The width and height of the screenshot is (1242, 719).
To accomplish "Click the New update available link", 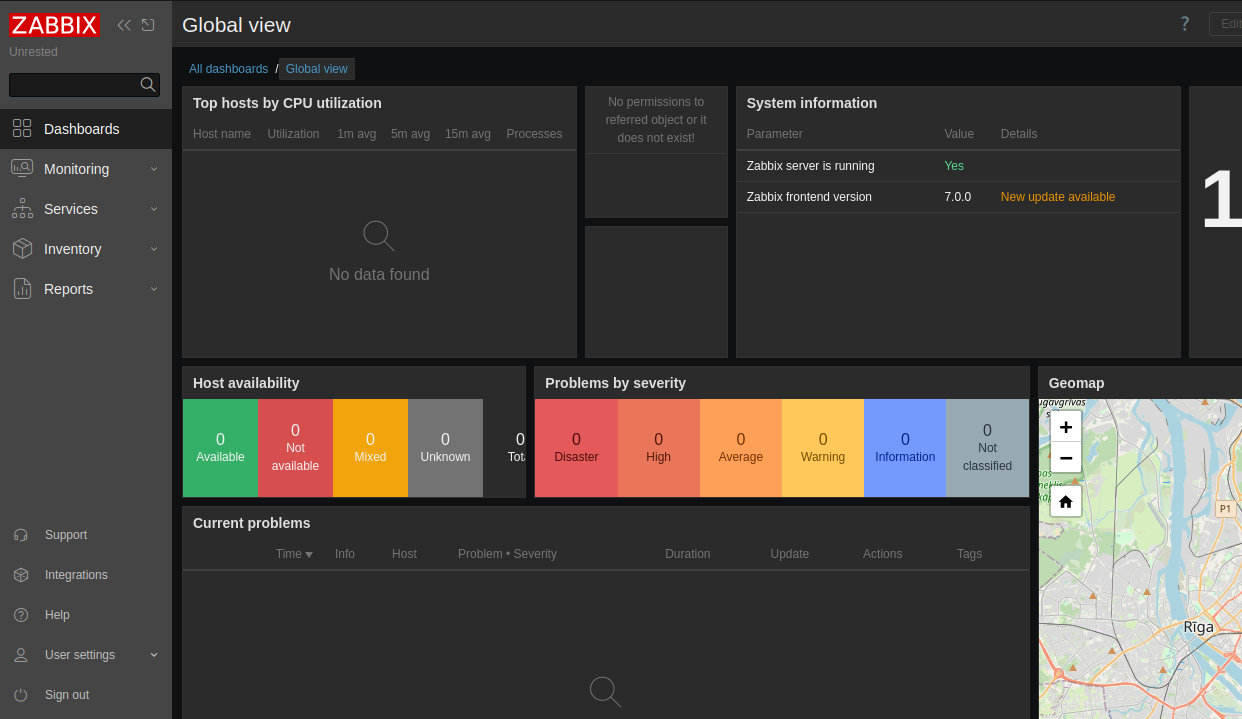I will click(x=1057, y=197).
